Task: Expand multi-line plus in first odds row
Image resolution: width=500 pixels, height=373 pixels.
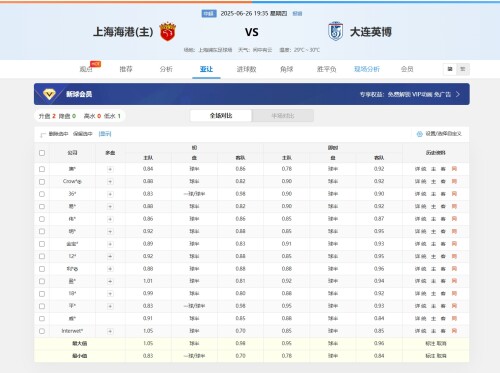Action: click(x=110, y=169)
